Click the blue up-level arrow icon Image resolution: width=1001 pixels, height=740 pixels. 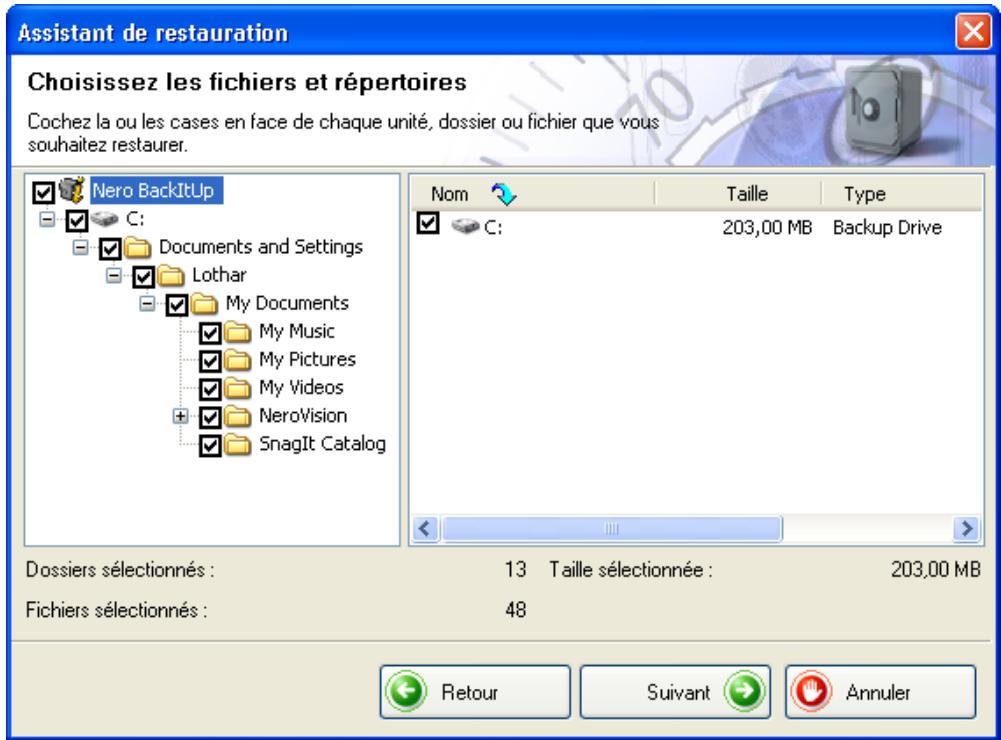[504, 193]
